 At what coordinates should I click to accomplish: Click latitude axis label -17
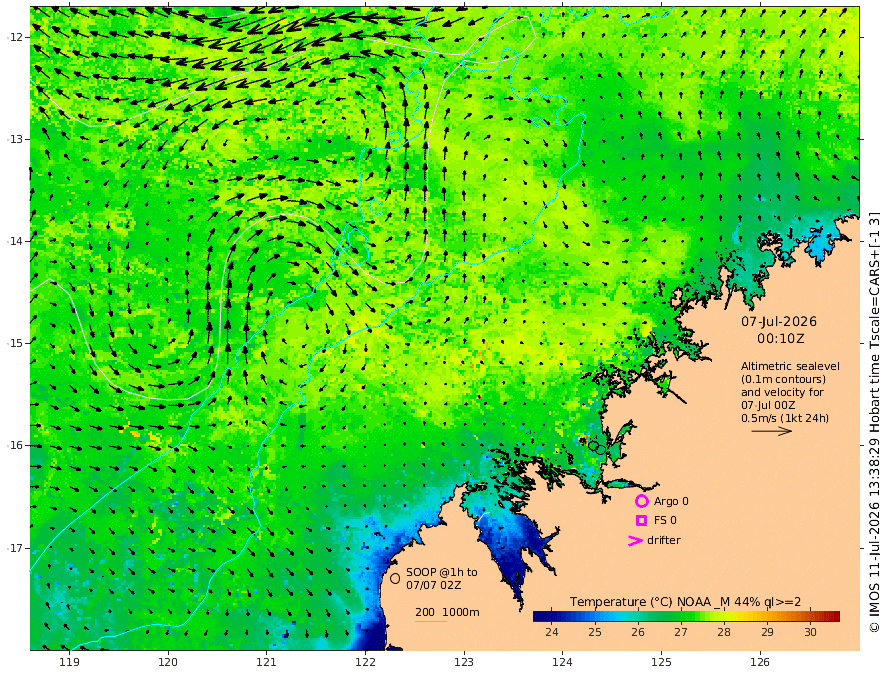tap(15, 548)
